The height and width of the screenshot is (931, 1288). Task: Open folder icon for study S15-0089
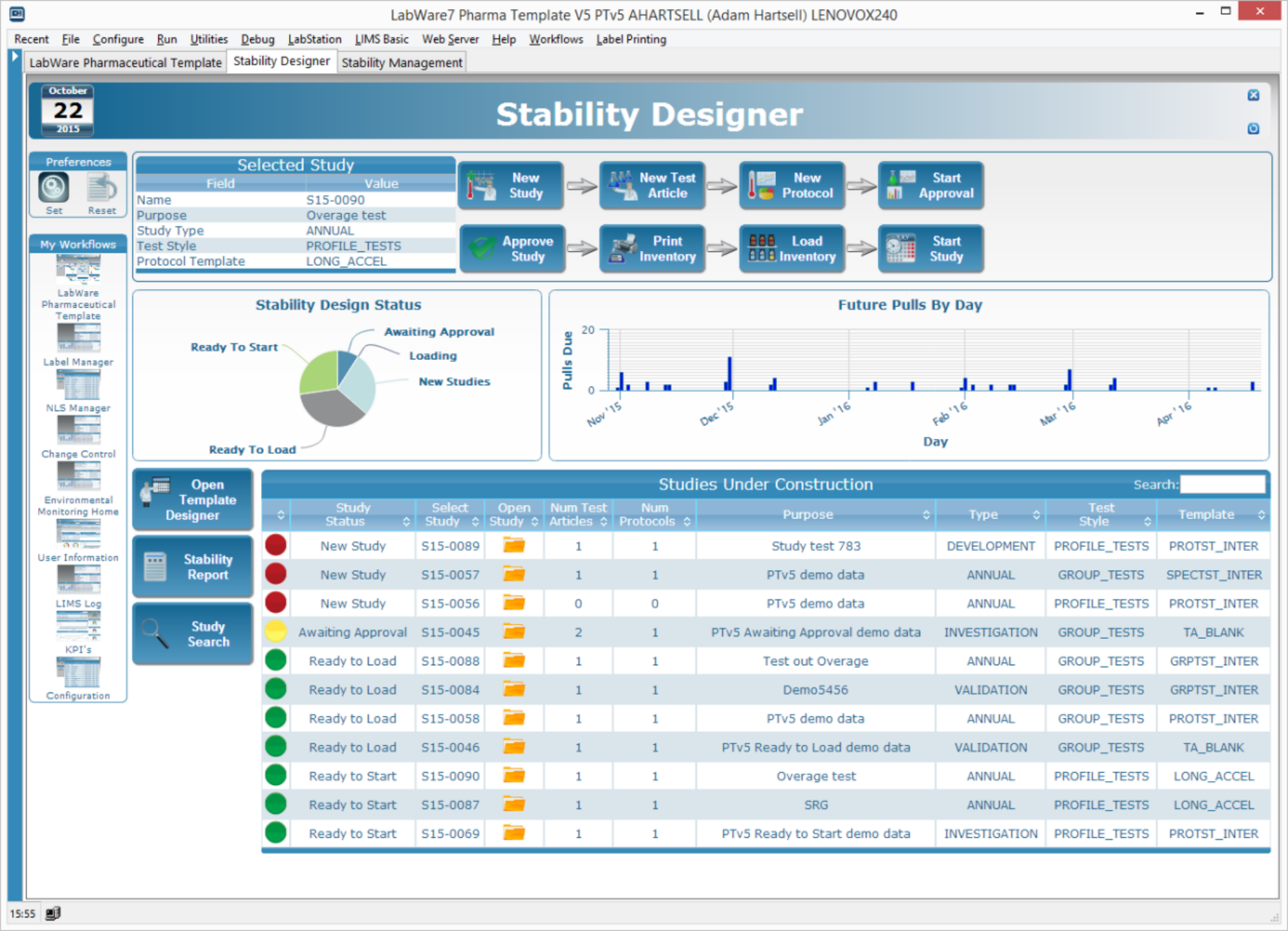pos(514,546)
